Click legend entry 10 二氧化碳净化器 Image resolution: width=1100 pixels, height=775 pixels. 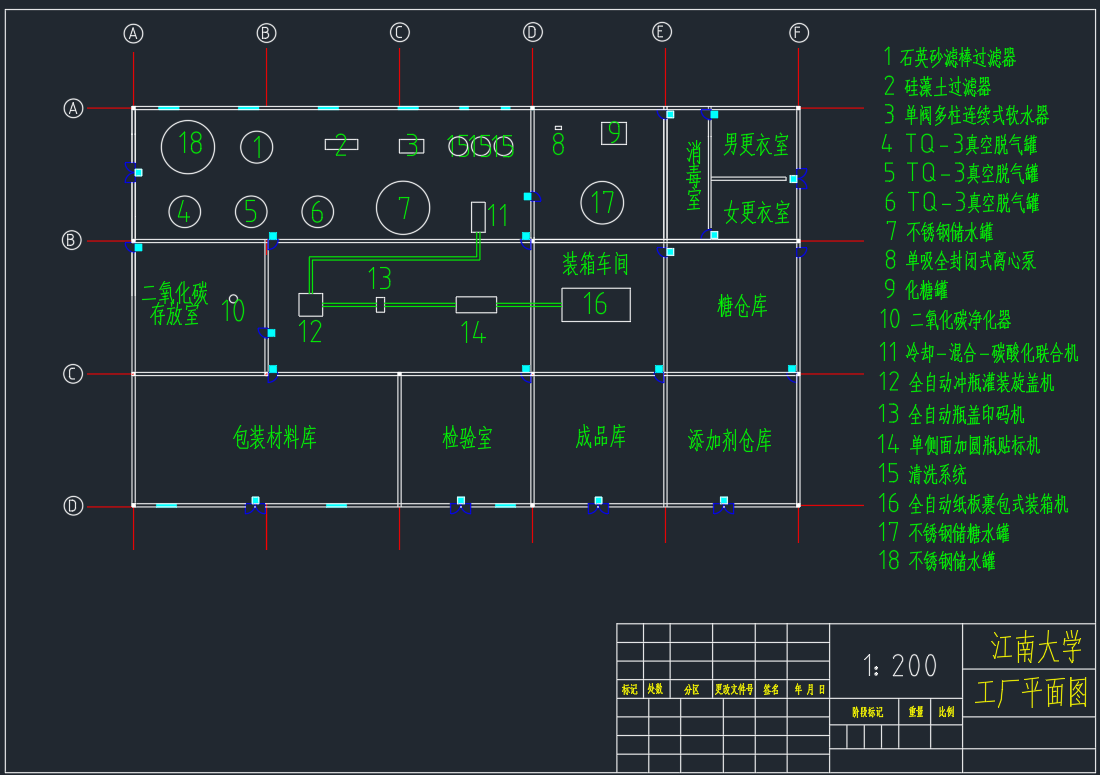pyautogui.click(x=946, y=320)
